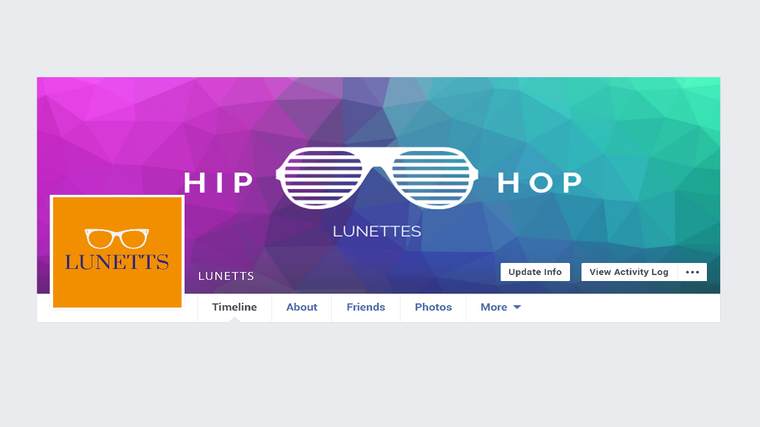Open View Activity Log

coord(629,272)
